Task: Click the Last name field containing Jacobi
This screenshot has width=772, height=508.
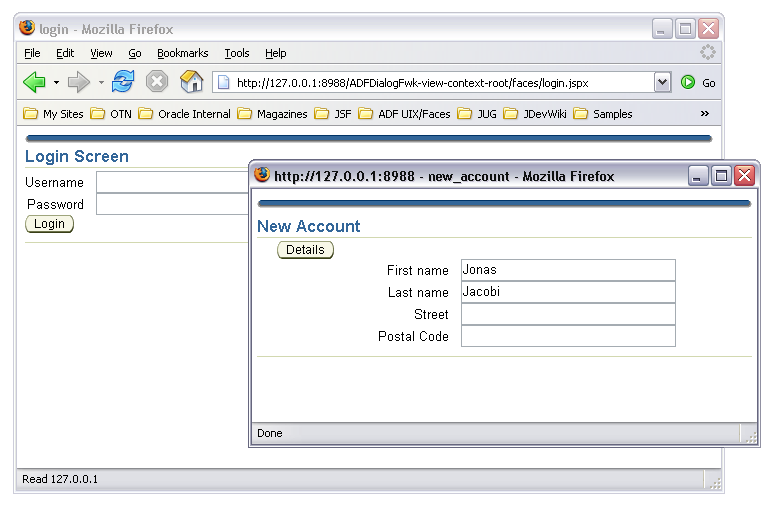Action: pyautogui.click(x=568, y=292)
